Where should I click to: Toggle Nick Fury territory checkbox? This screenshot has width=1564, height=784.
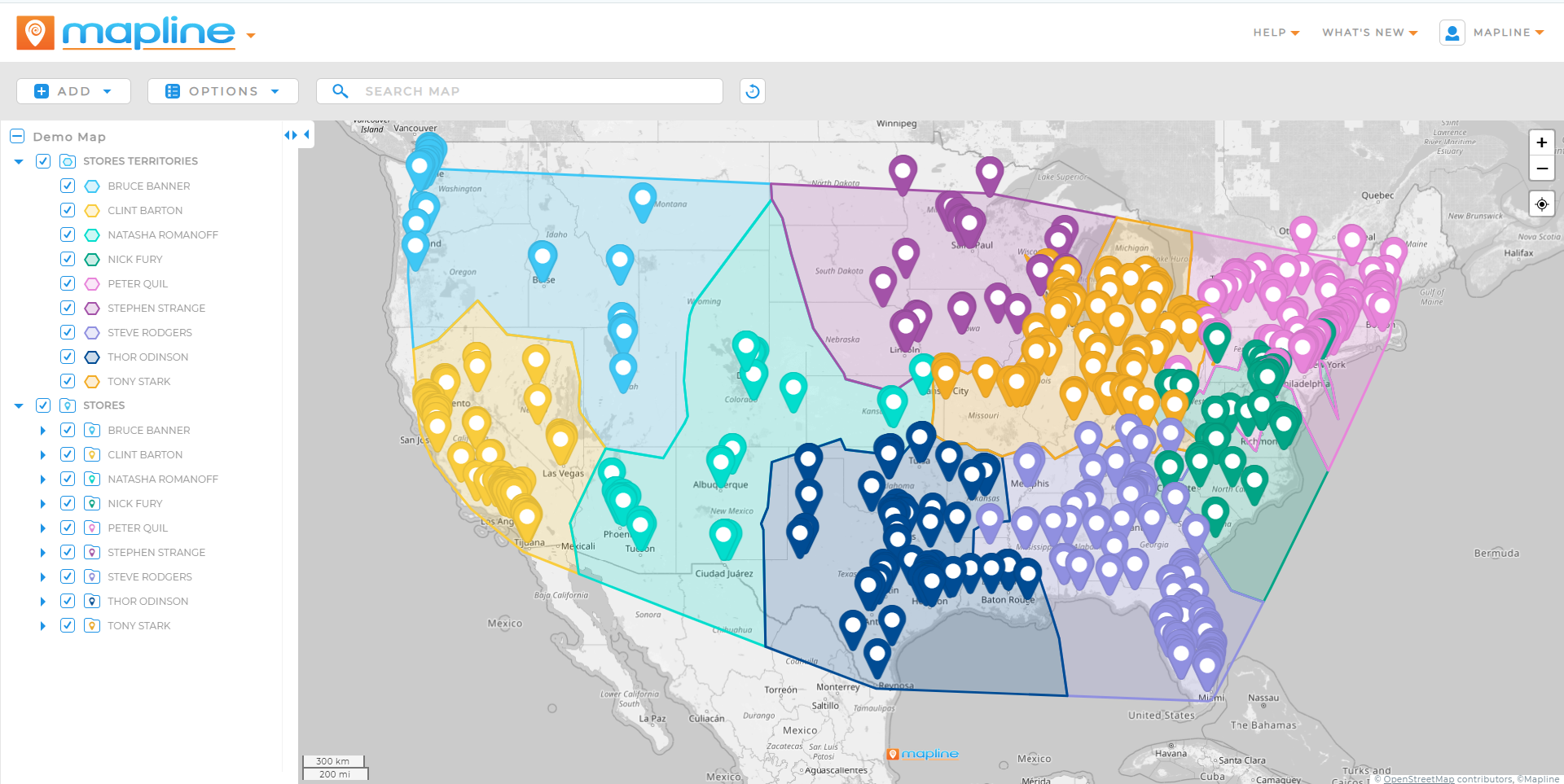pyautogui.click(x=68, y=259)
